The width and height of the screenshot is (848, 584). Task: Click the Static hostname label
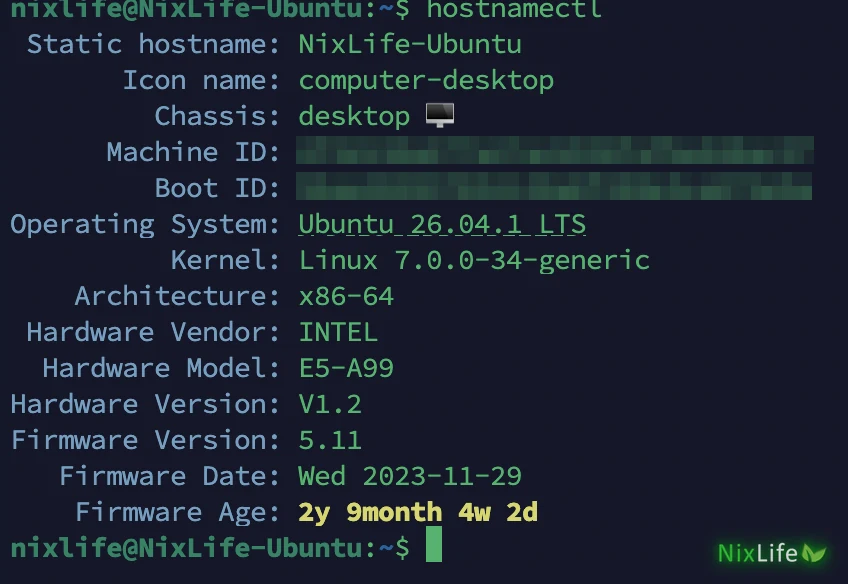pyautogui.click(x=153, y=44)
